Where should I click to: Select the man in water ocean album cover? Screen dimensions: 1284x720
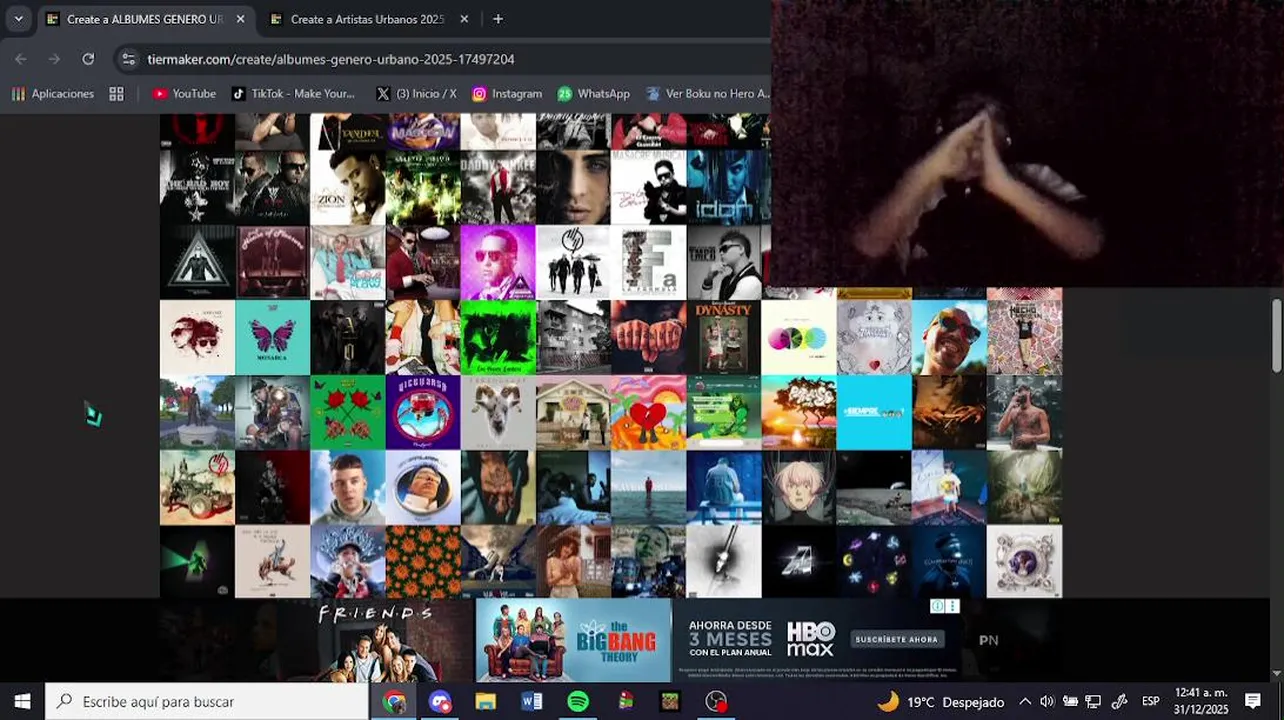pyautogui.click(x=648, y=487)
